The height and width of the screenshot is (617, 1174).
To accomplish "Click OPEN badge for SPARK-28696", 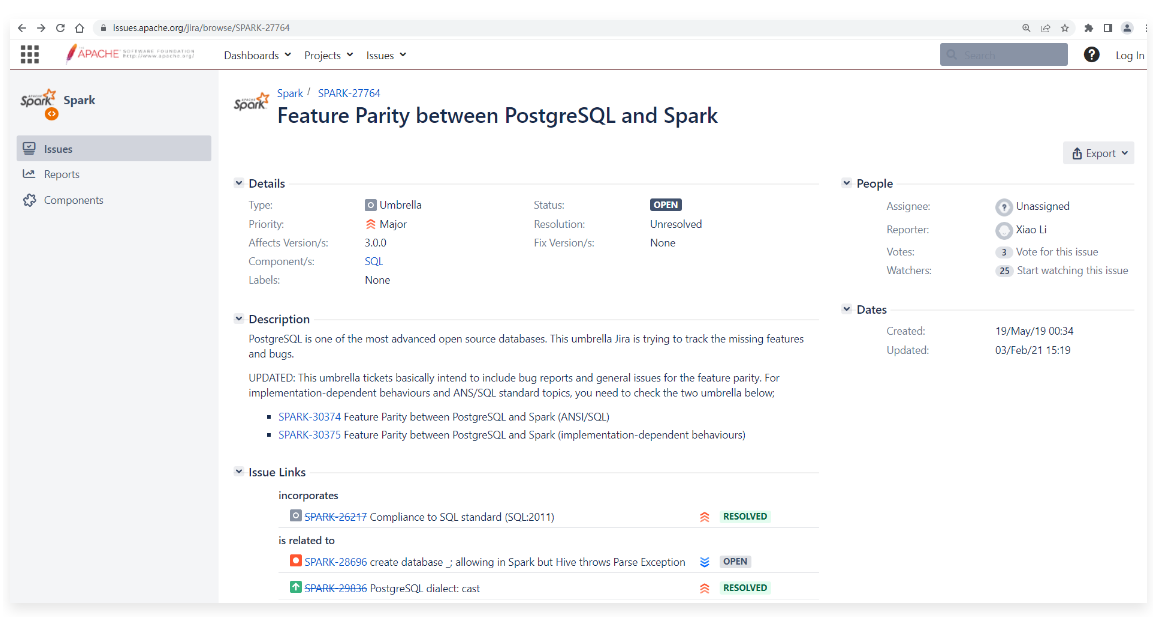I will pos(735,562).
